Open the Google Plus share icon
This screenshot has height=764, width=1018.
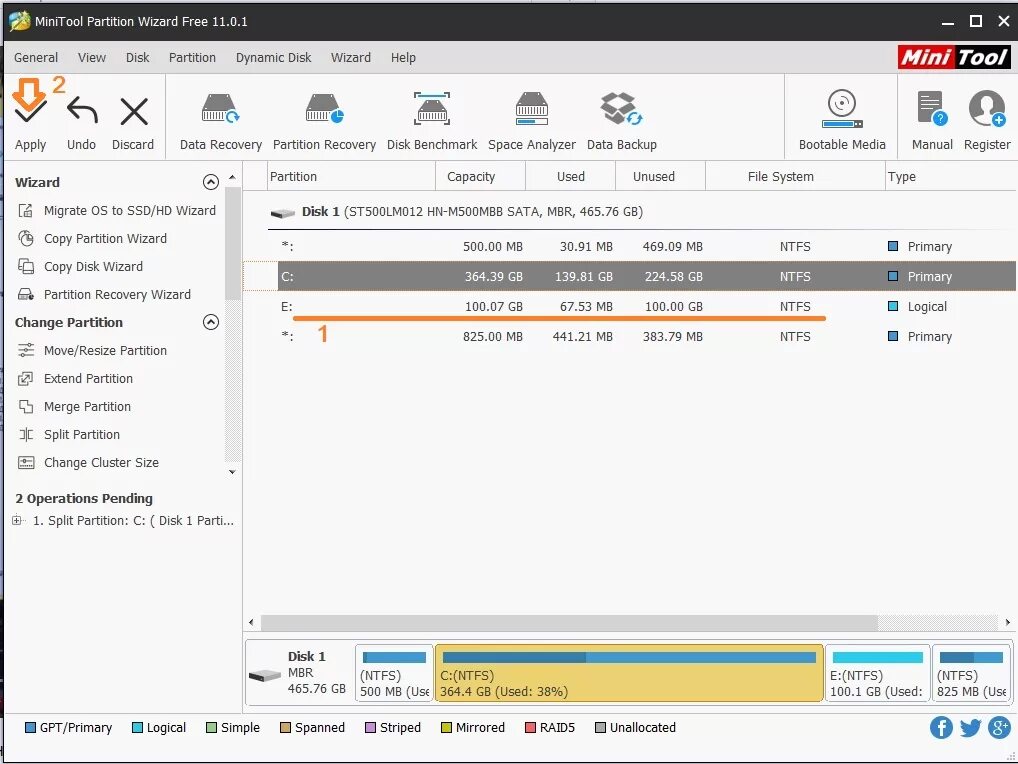[x=999, y=728]
